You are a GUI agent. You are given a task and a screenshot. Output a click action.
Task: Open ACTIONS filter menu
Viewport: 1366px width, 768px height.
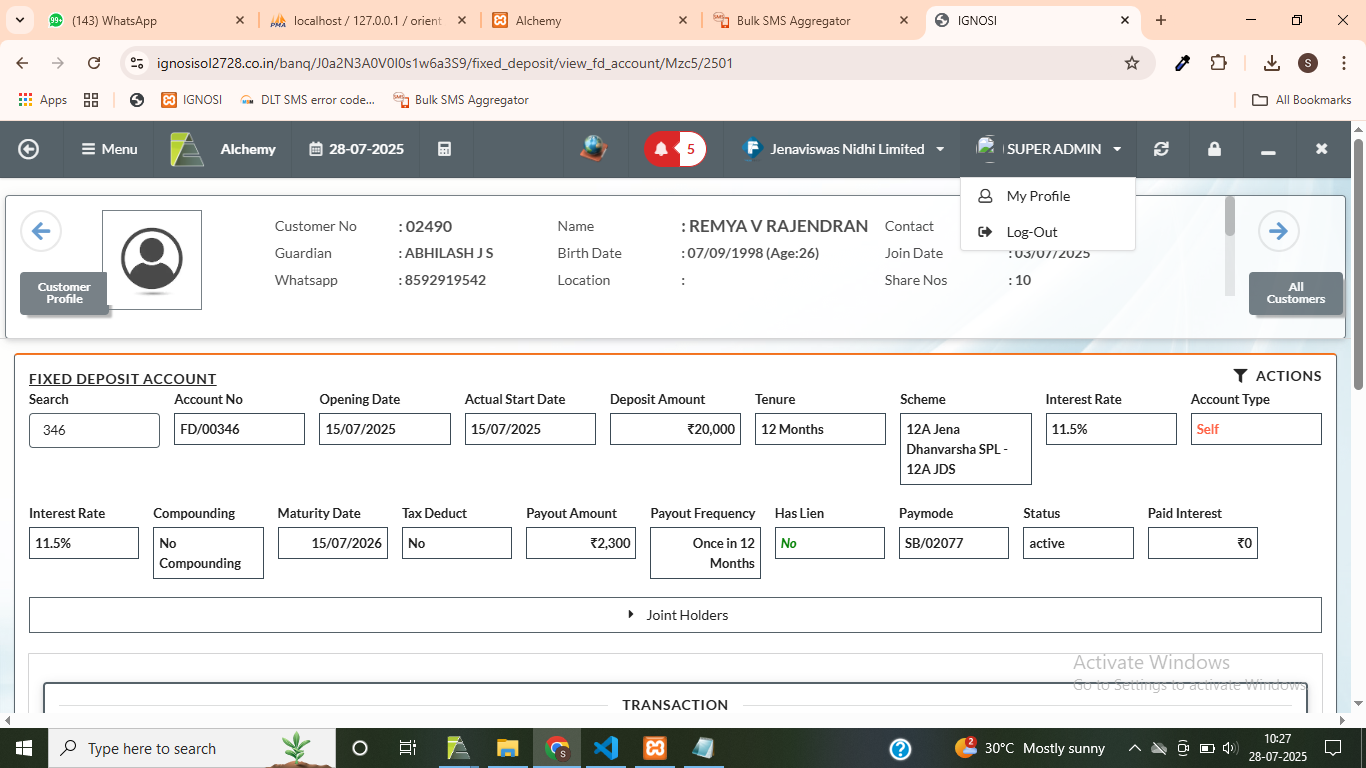click(x=1277, y=376)
